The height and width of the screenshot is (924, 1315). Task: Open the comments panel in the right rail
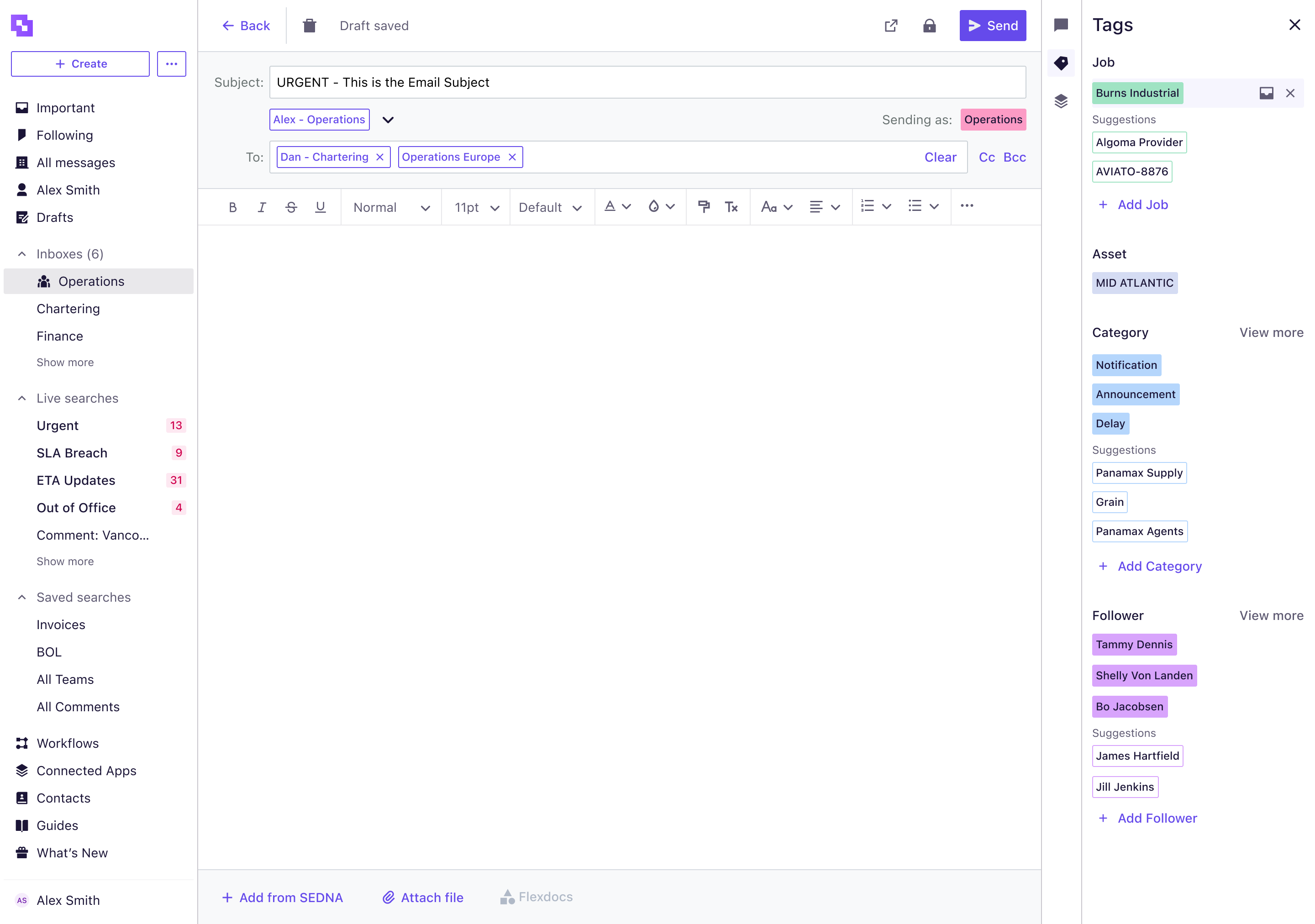(1061, 25)
